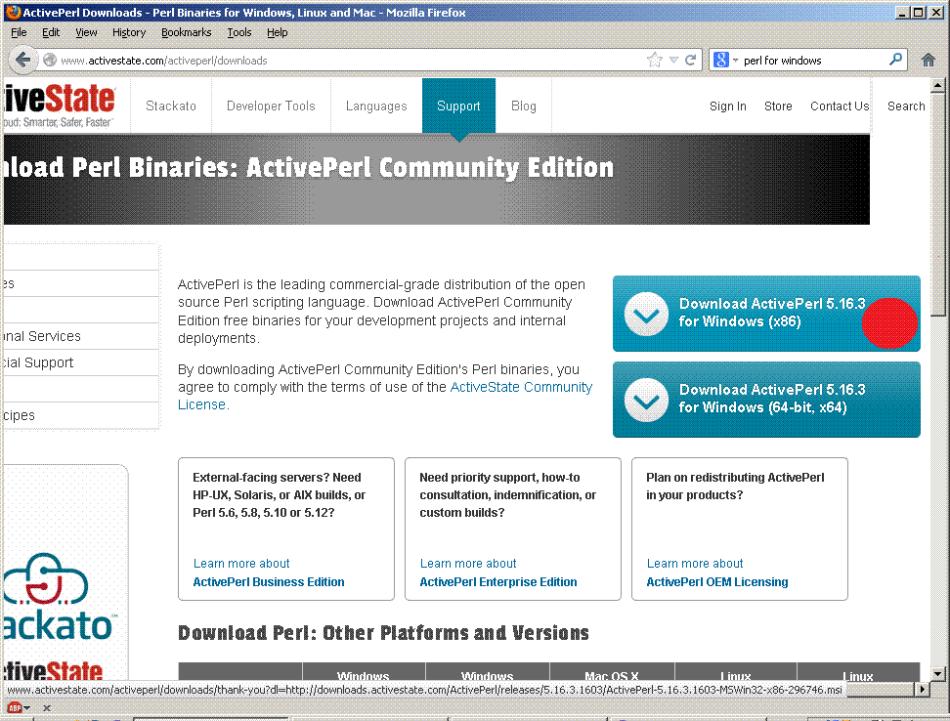Reload the page with the refresh icon
Viewport: 950px width, 721px height.
(690, 60)
